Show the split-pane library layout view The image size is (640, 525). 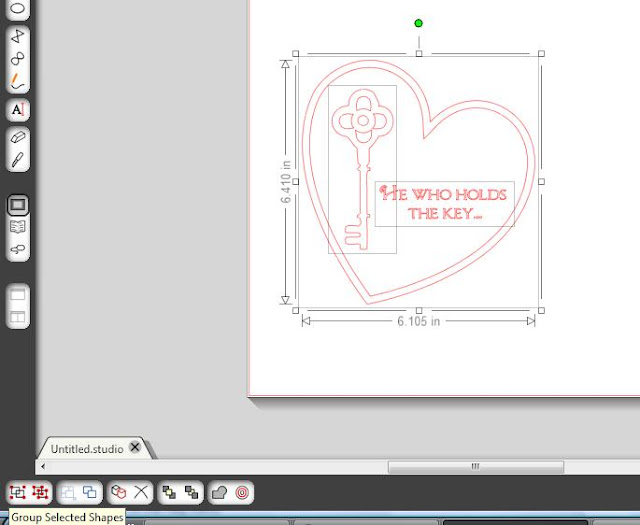[18, 316]
